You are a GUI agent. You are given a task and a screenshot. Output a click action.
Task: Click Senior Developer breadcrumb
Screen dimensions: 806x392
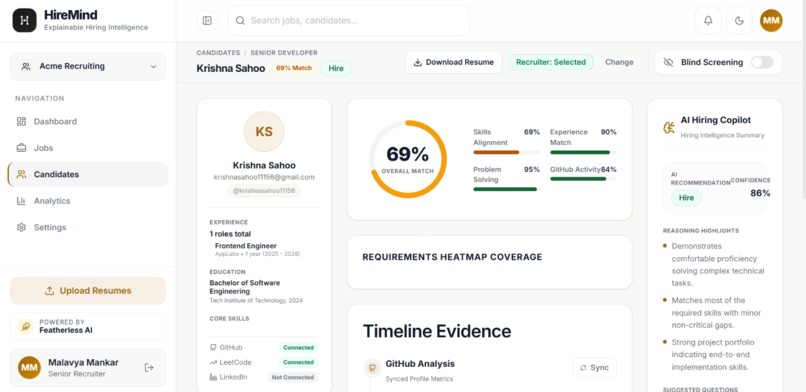284,52
